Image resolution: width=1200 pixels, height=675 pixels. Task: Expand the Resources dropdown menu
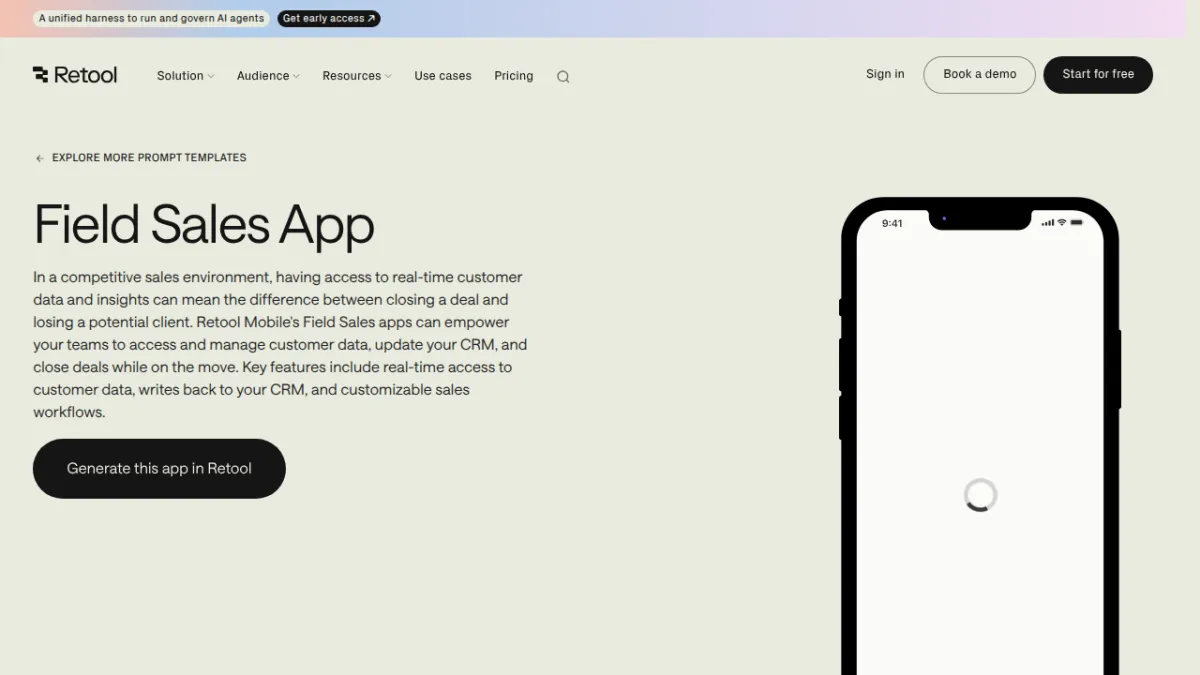357,76
